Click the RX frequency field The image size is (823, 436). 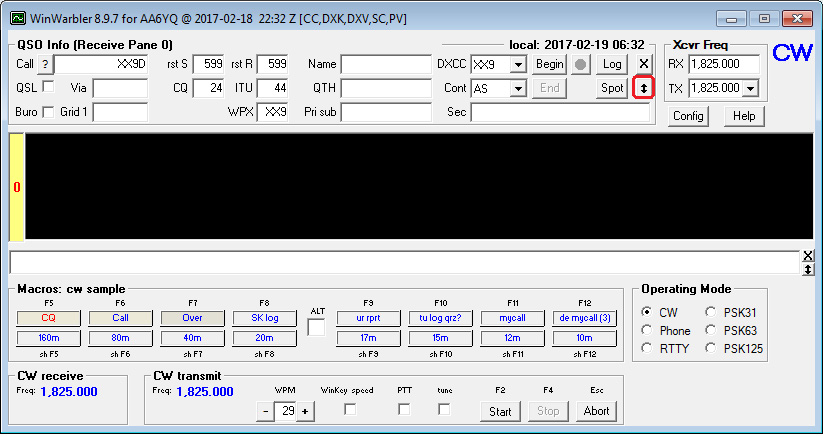pyautogui.click(x=724, y=65)
